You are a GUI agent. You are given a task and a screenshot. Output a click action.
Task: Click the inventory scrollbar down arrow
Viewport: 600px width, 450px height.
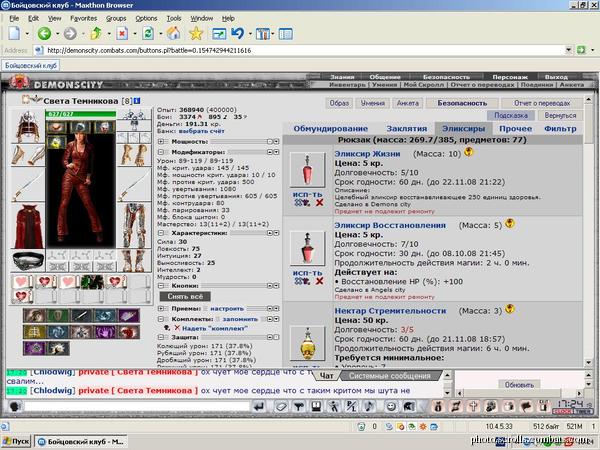589,362
